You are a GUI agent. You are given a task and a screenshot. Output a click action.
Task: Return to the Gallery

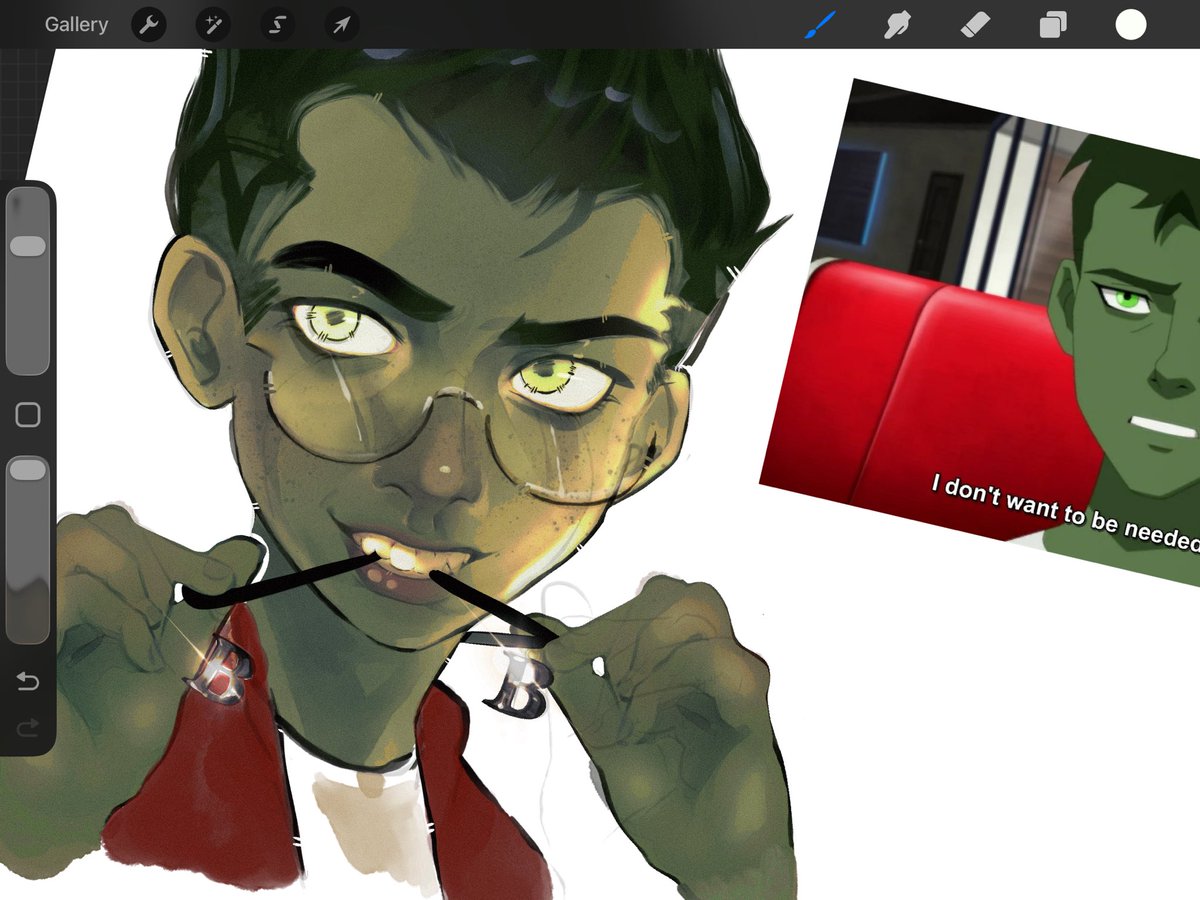pos(76,25)
